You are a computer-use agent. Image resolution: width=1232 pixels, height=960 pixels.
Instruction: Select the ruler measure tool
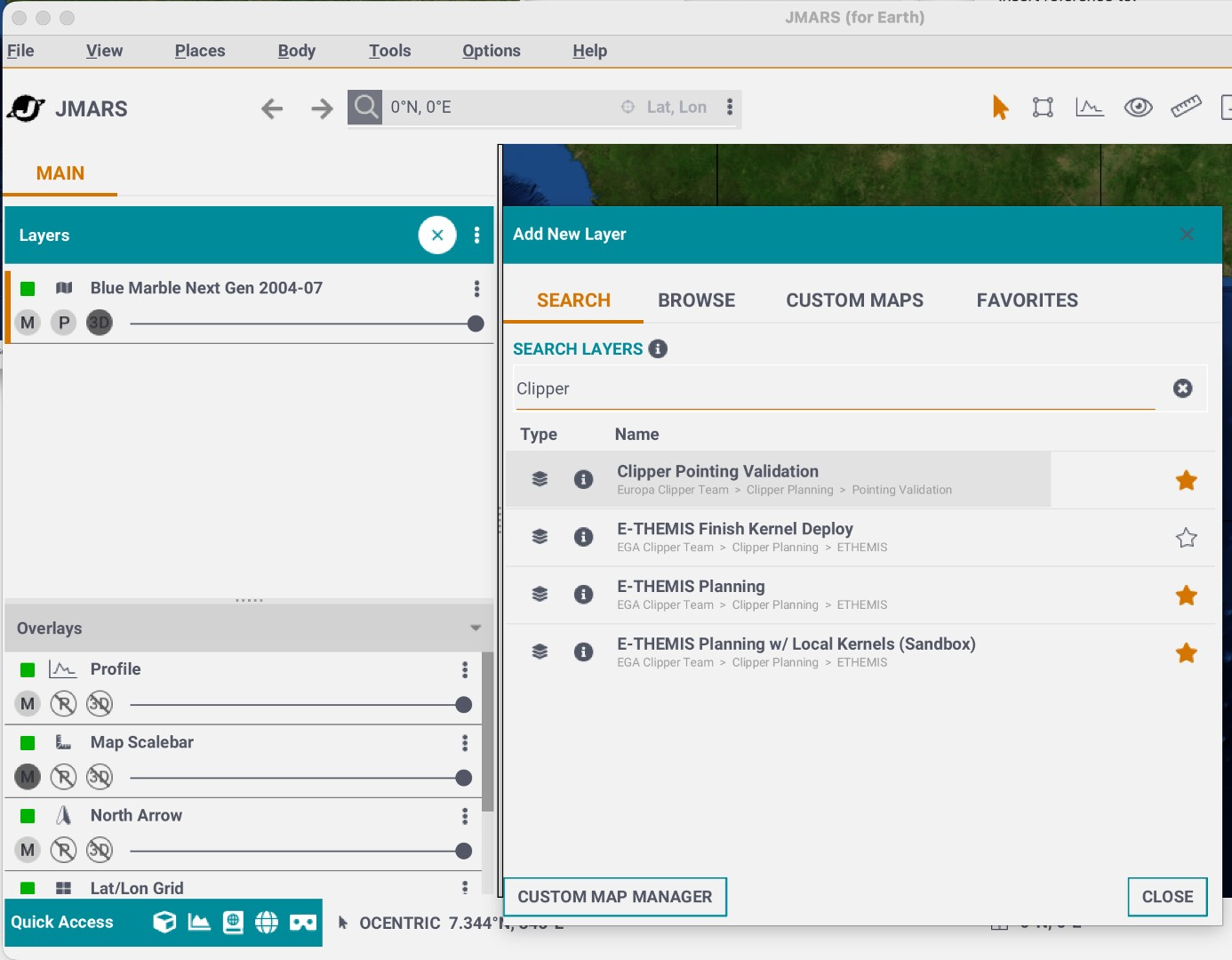(x=1186, y=107)
